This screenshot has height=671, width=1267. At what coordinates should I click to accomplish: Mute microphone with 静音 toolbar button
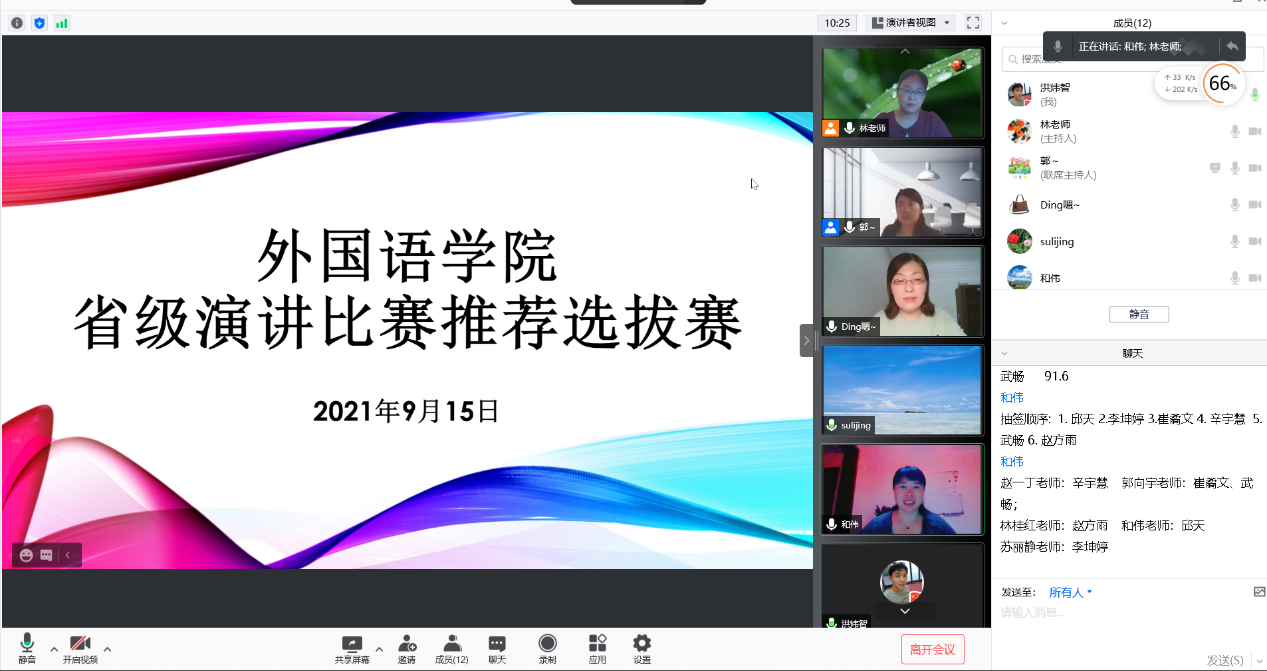pos(27,648)
